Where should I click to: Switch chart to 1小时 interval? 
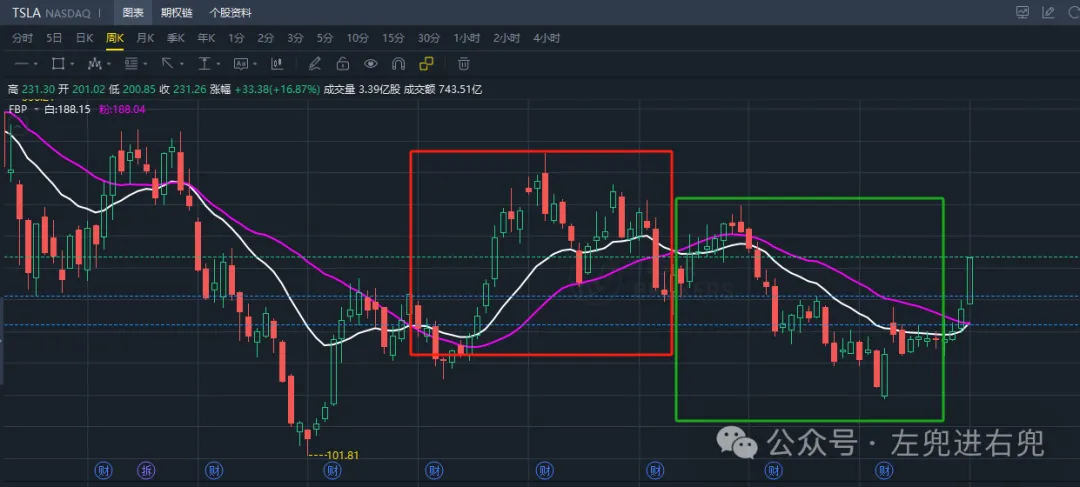point(466,38)
